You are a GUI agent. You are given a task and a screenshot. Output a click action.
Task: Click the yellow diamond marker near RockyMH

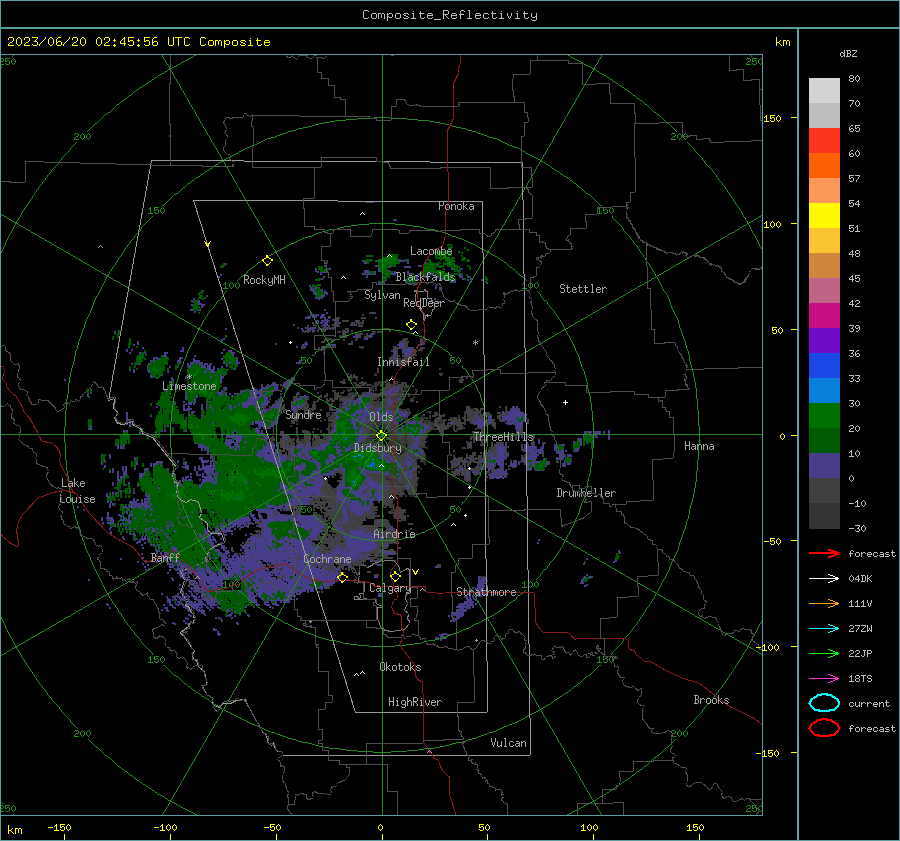click(267, 261)
